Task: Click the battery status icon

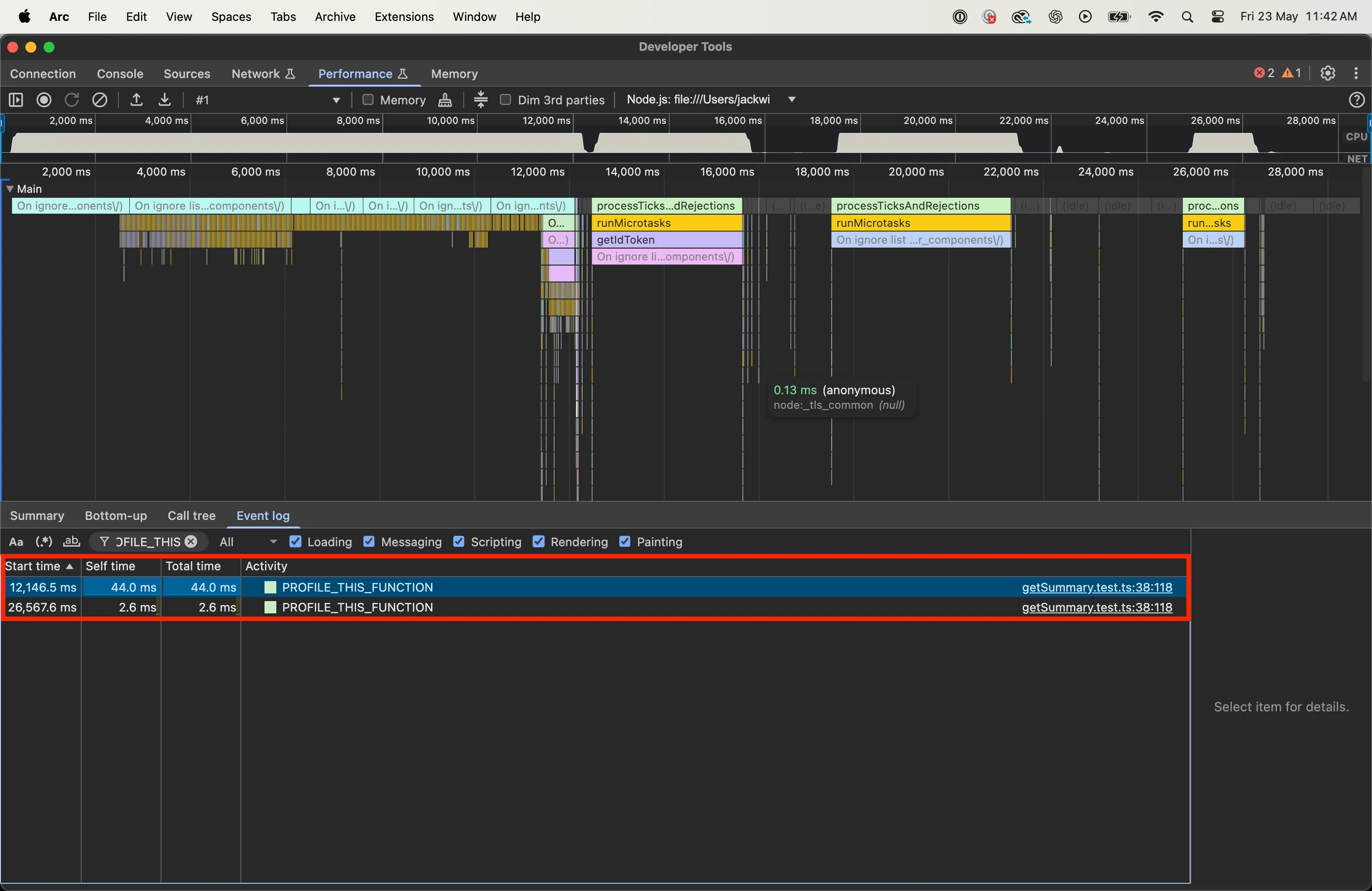Action: (x=1119, y=17)
